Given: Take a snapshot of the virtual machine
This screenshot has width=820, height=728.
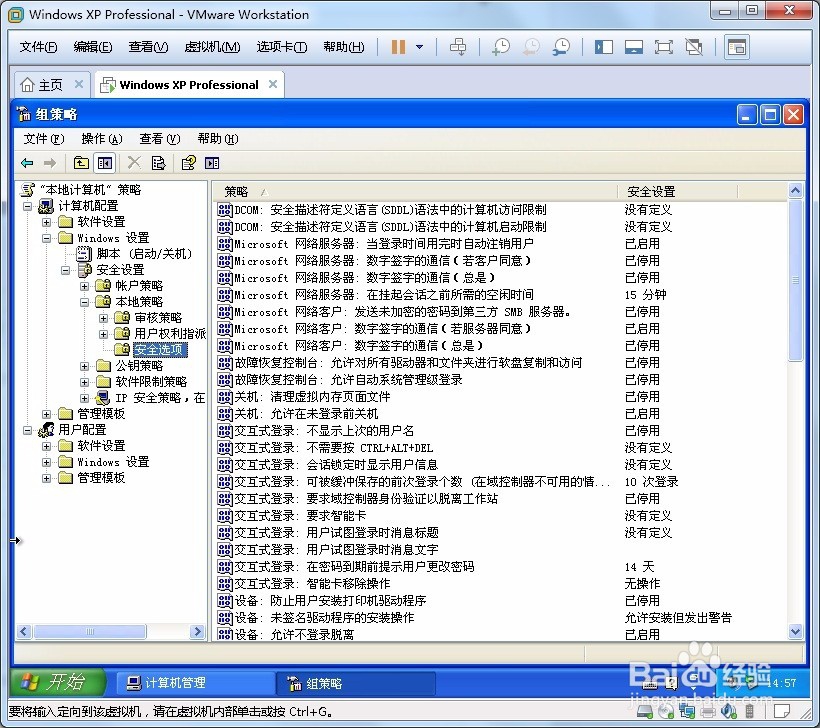Looking at the screenshot, I should 499,46.
